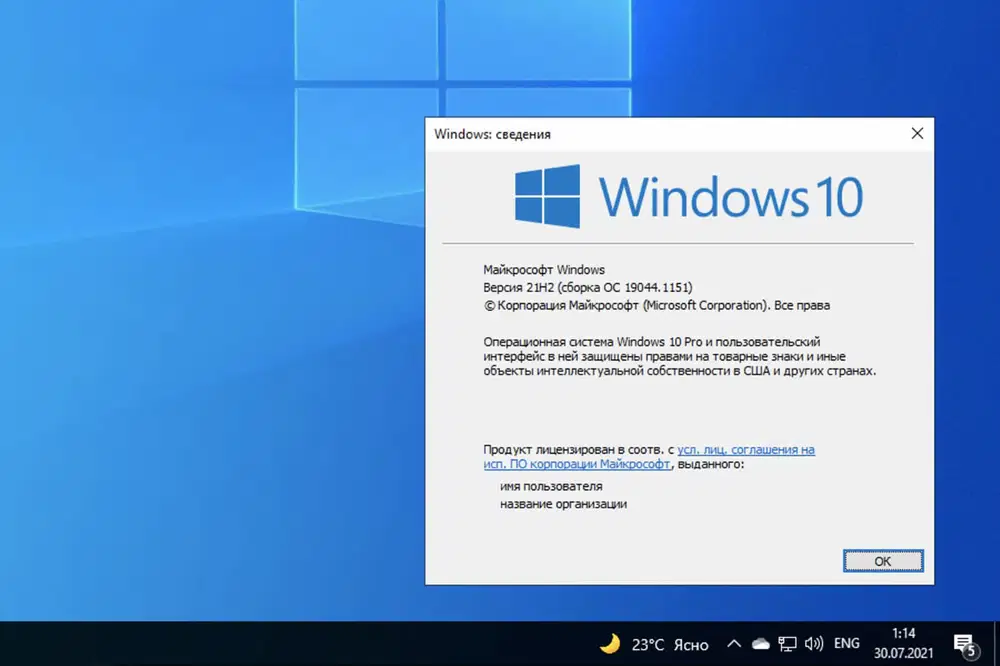The width and height of the screenshot is (1000, 666).
Task: Click the clock showing 1:14
Action: point(903,633)
